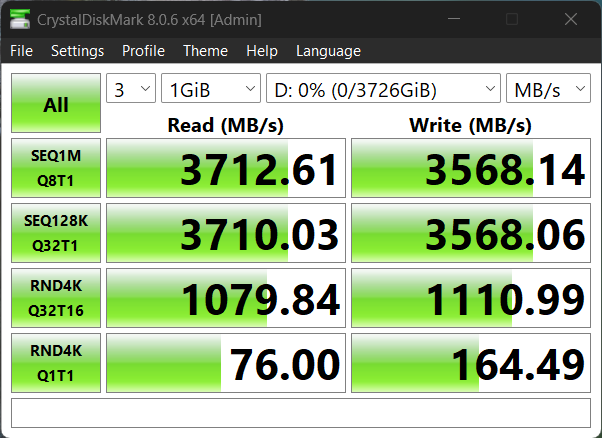The image size is (602, 438).
Task: Click the All benchmark button
Action: [56, 104]
